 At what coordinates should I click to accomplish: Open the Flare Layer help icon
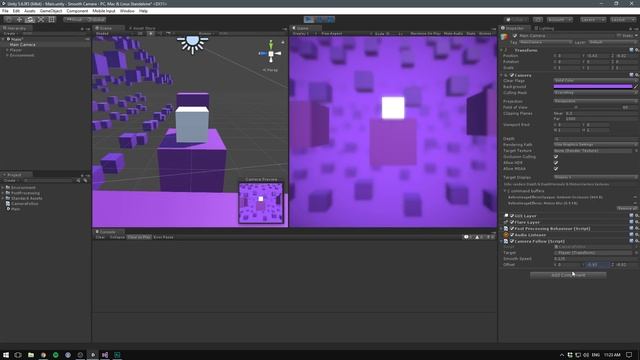click(631, 222)
